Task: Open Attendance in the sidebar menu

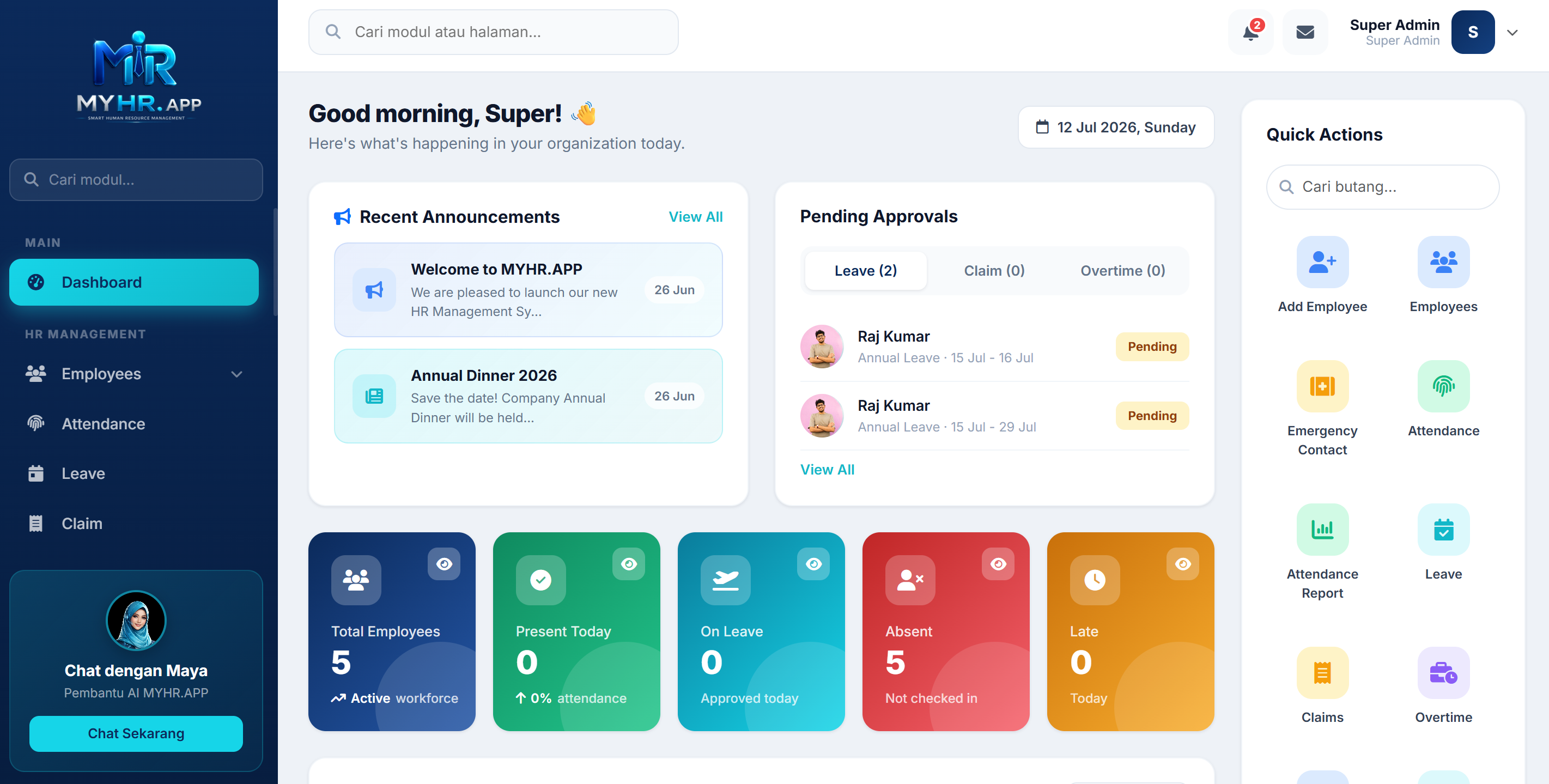Action: click(134, 424)
